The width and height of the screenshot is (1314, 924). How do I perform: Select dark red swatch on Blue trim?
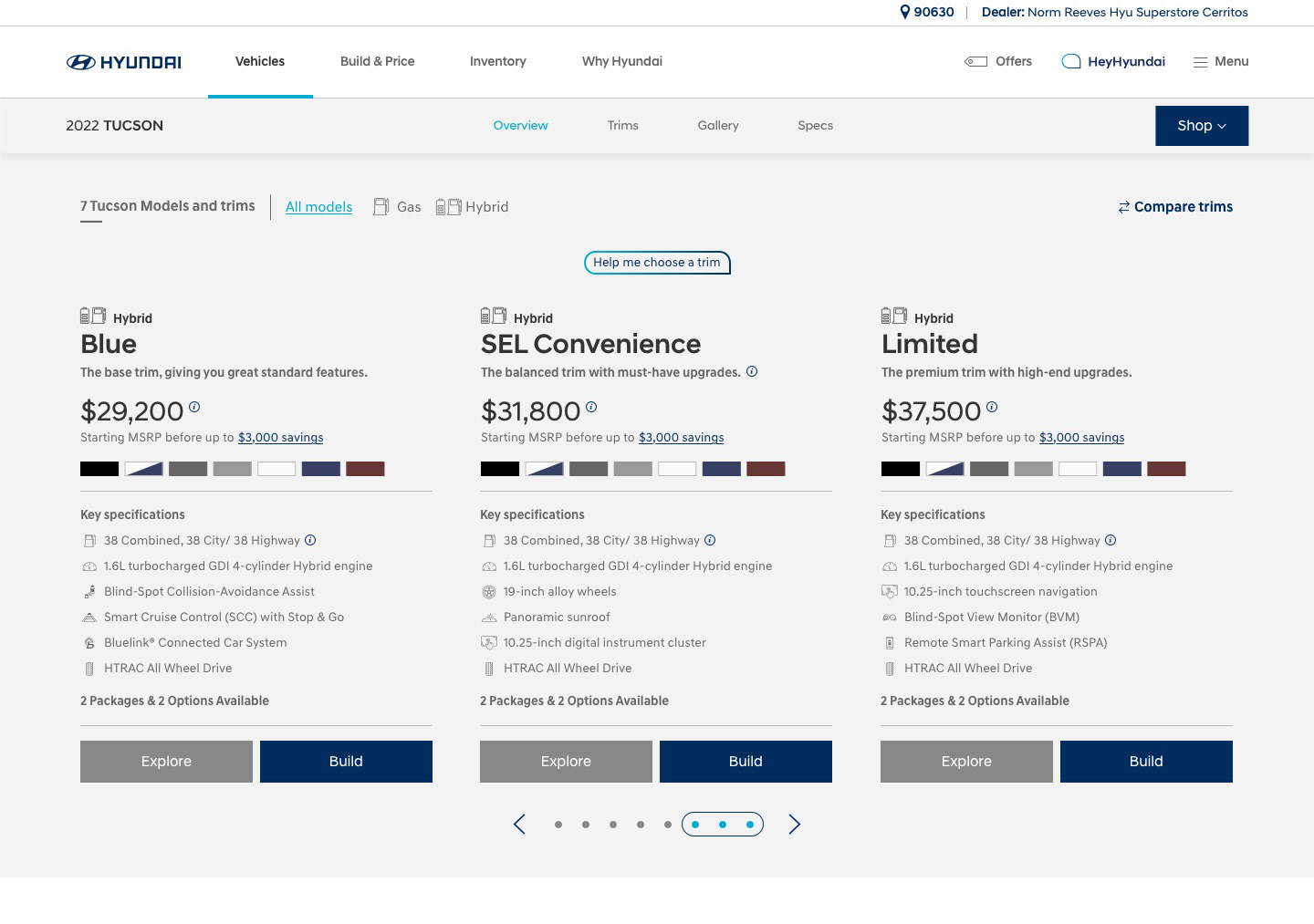pos(366,469)
